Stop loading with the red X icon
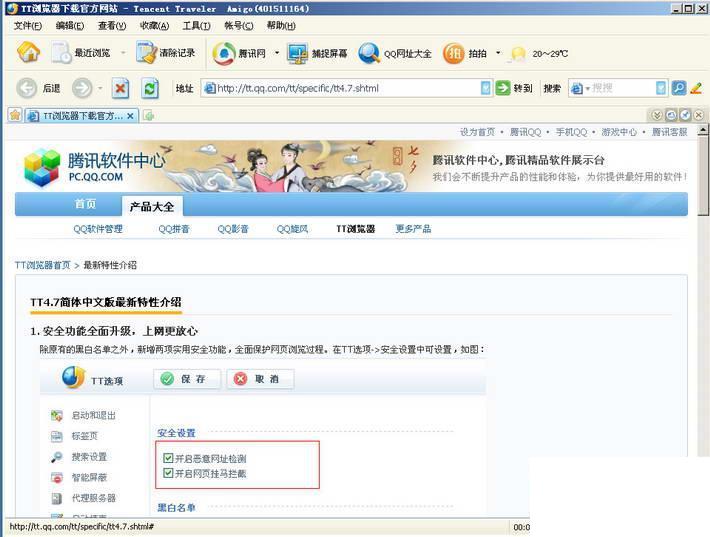Image resolution: width=710 pixels, height=537 pixels. click(x=120, y=88)
